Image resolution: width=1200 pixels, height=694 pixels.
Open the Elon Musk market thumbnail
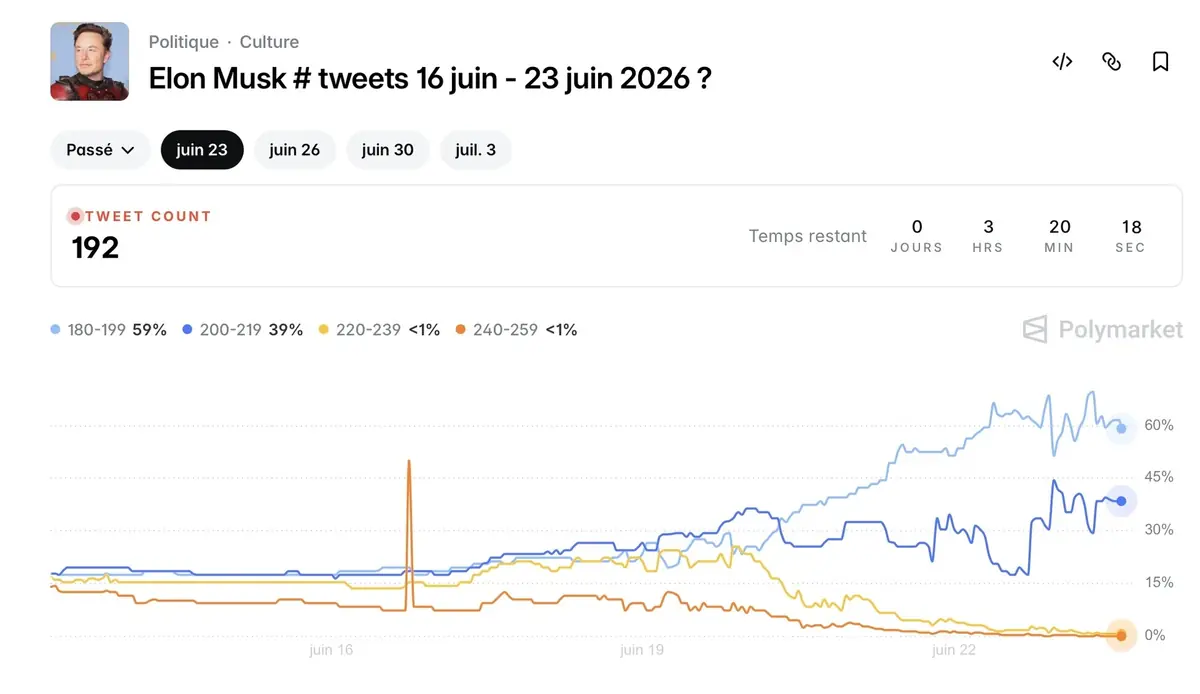pyautogui.click(x=90, y=61)
